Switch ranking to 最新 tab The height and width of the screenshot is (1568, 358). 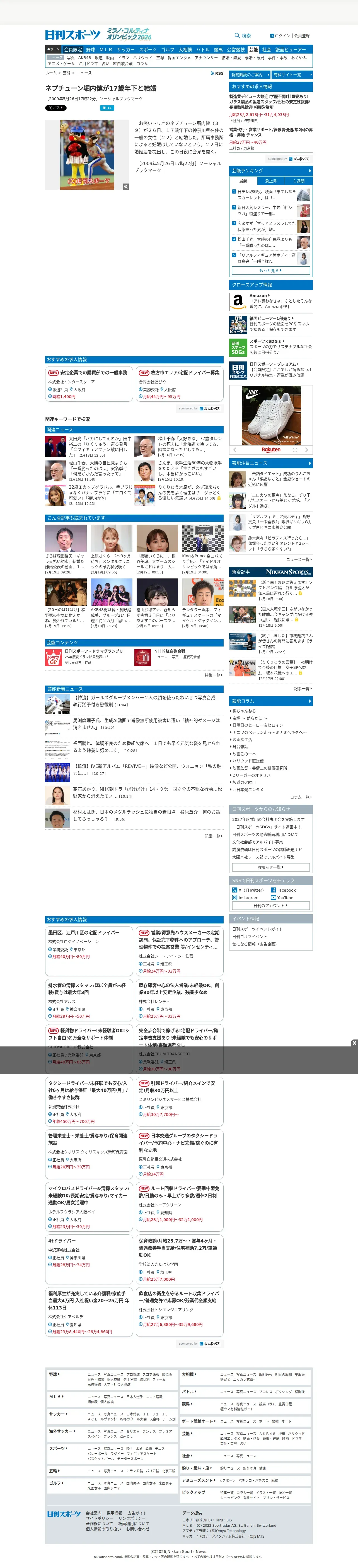click(243, 181)
